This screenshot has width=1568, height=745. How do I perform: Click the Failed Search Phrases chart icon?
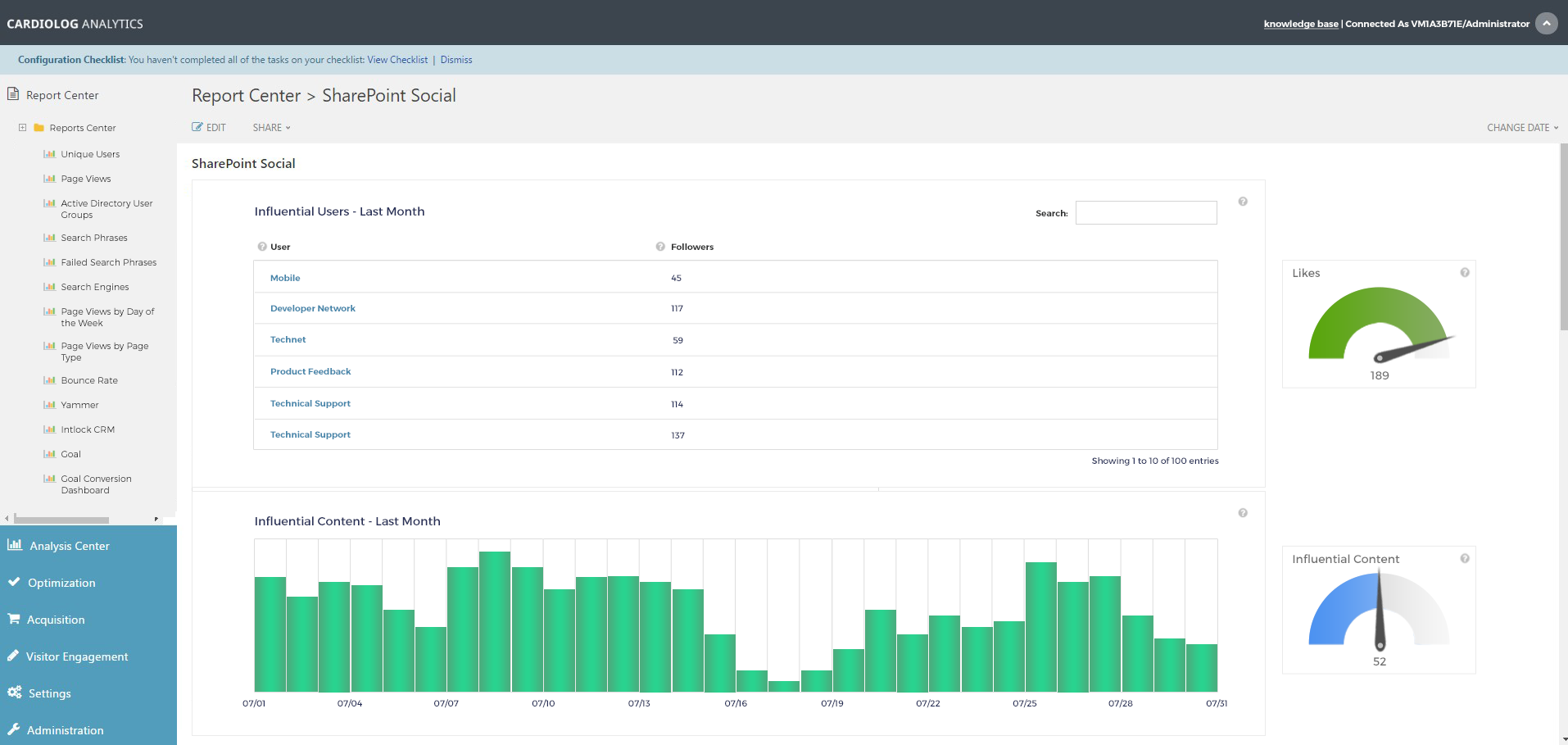(50, 262)
